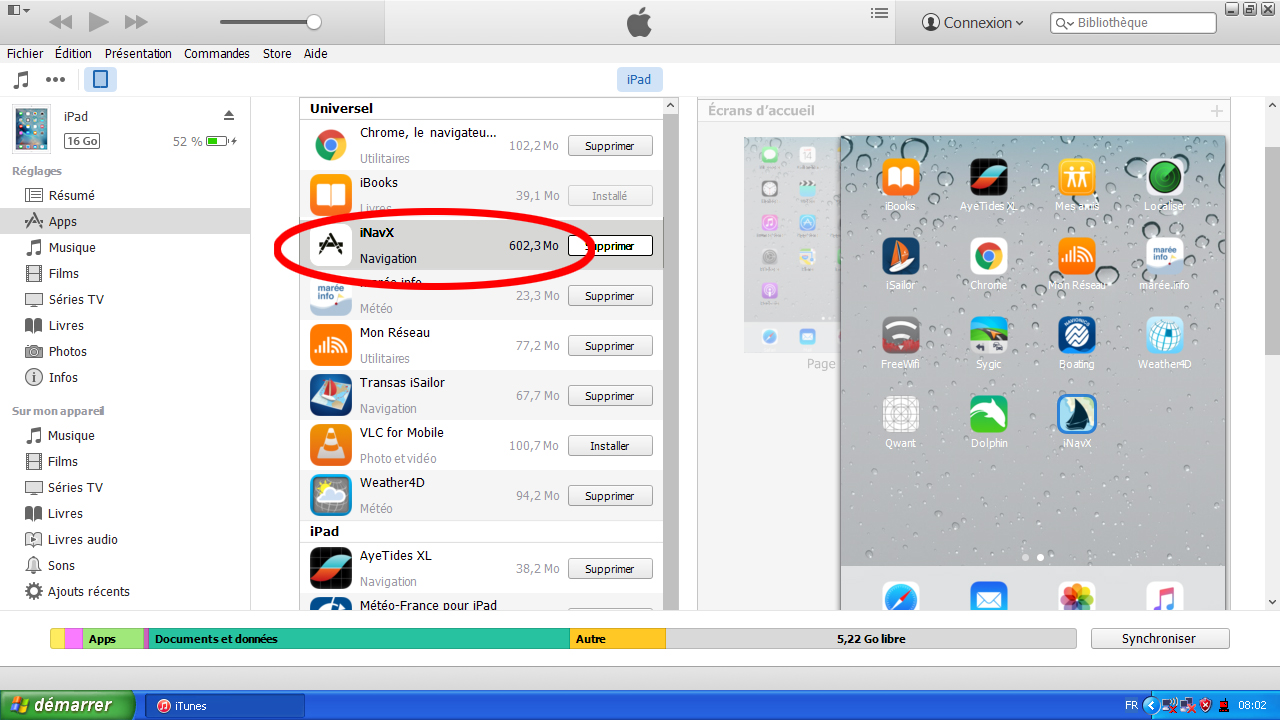Image resolution: width=1280 pixels, height=720 pixels.
Task: Open Séries TV under Réglages
Action: tap(76, 300)
